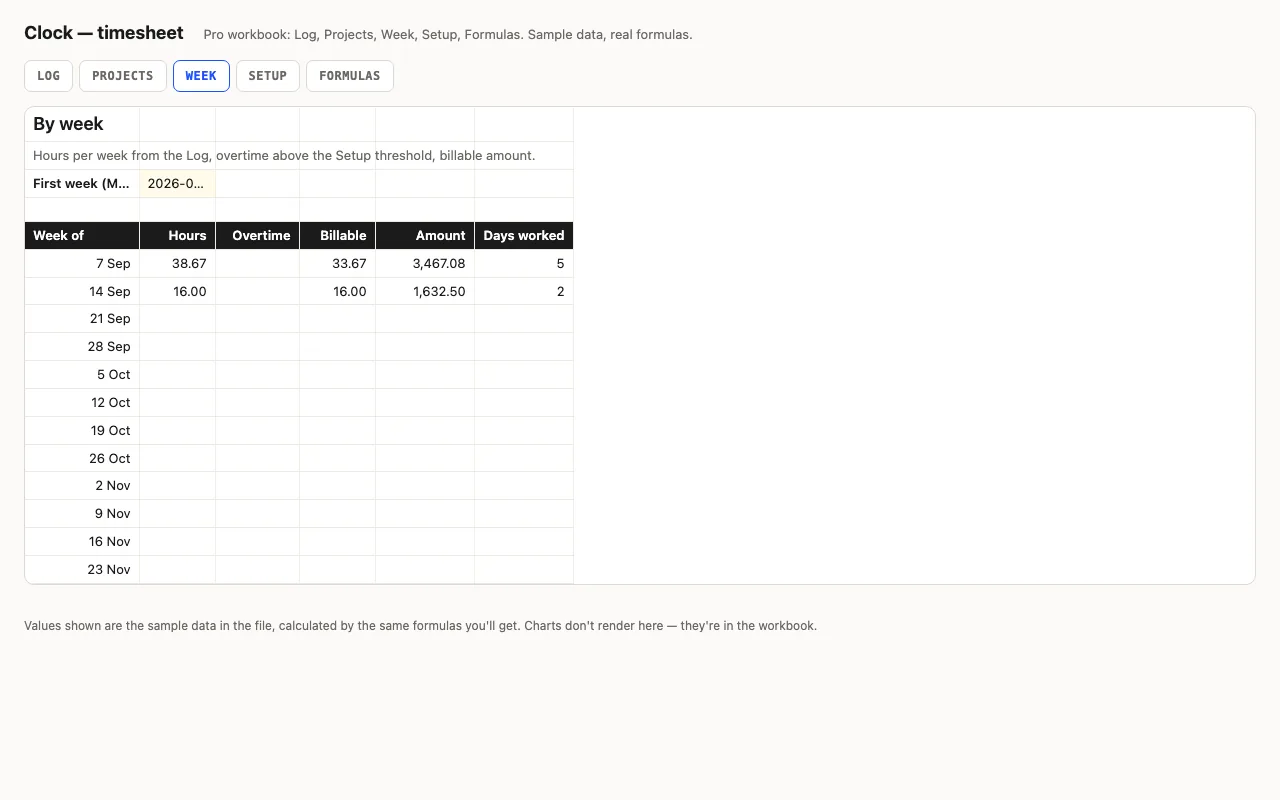This screenshot has width=1280, height=800.
Task: Click the '23 Nov' week cell
Action: point(82,570)
